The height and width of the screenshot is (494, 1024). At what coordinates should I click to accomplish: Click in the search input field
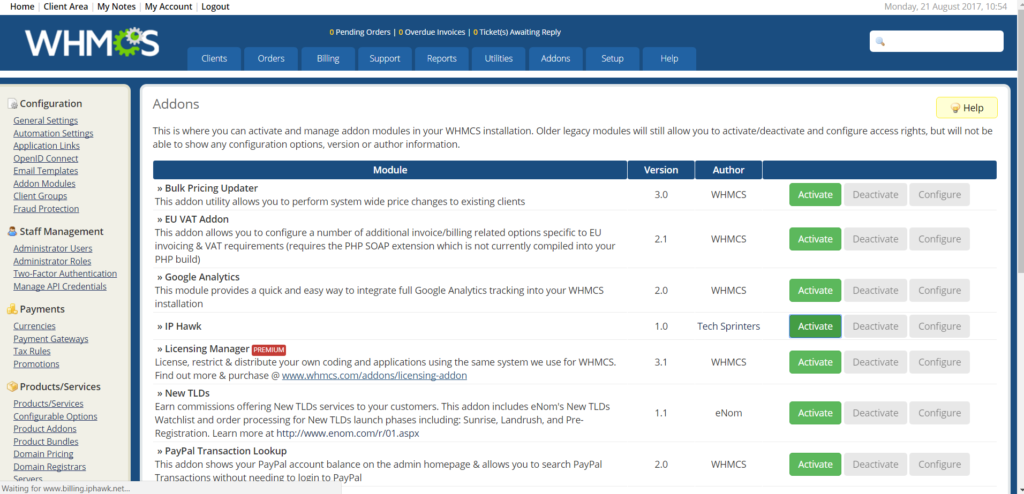point(936,41)
